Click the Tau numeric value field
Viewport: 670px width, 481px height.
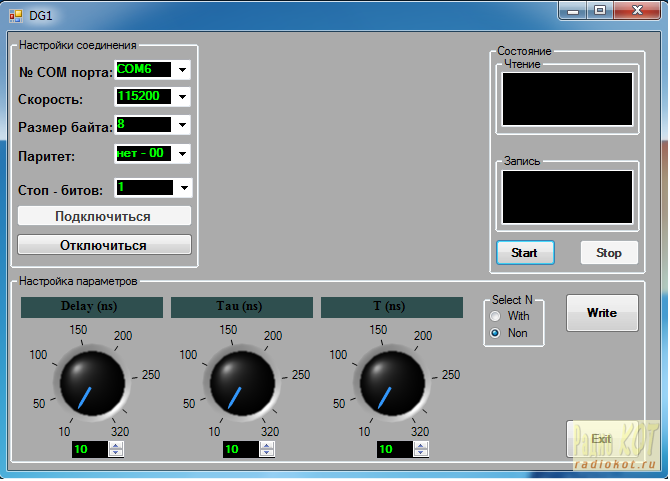coord(240,450)
